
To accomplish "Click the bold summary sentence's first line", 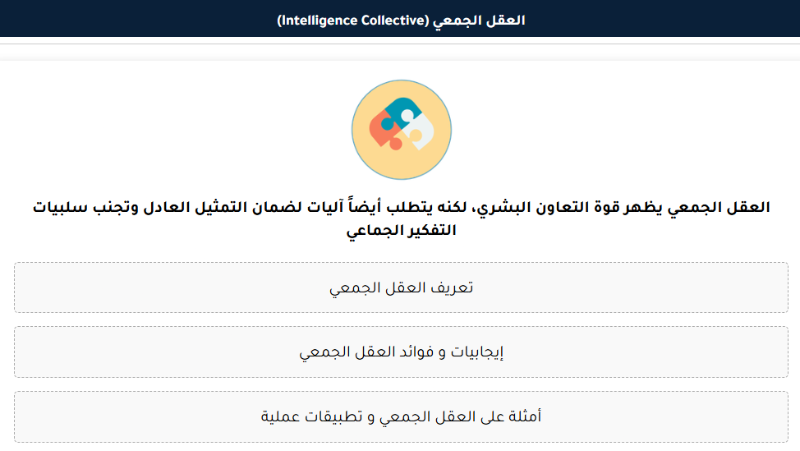I will (x=400, y=208).
